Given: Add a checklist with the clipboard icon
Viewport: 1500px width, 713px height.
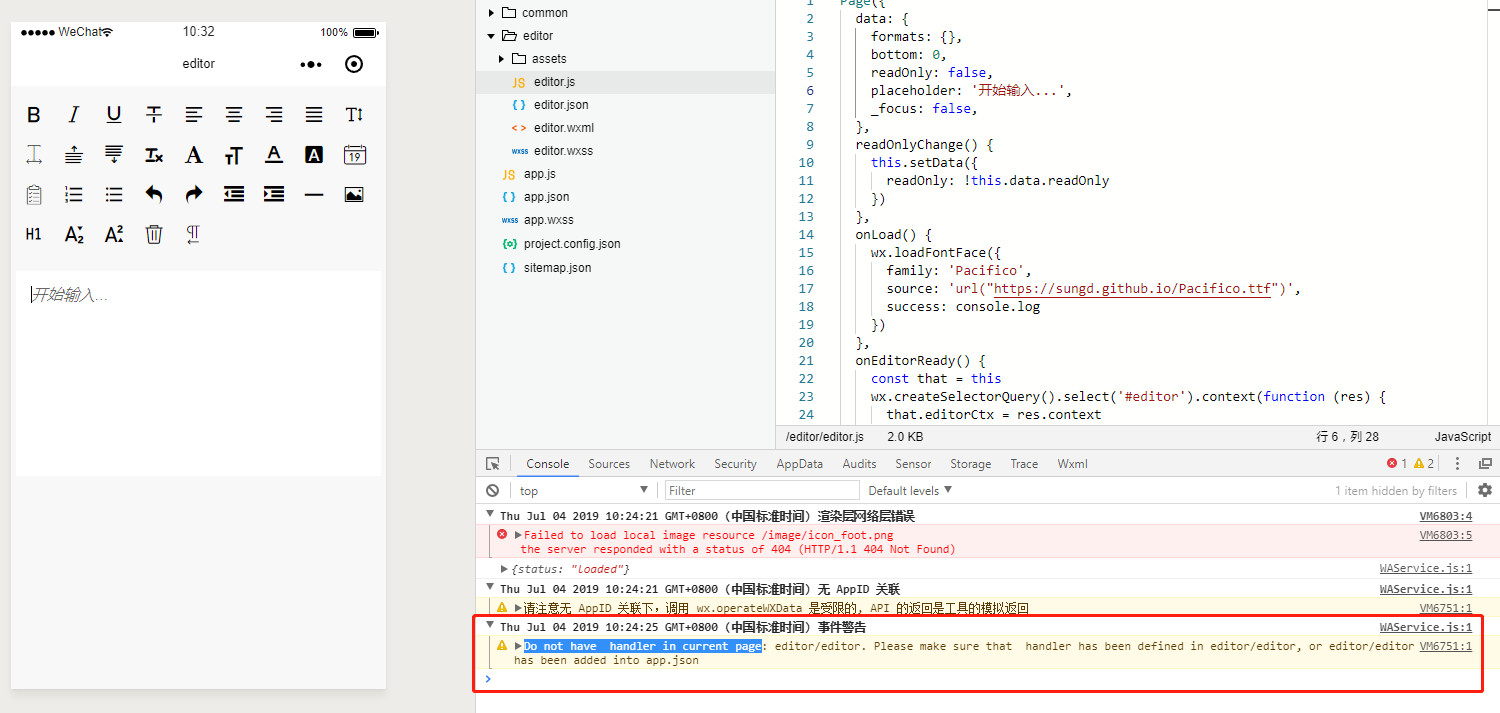Looking at the screenshot, I should (34, 194).
